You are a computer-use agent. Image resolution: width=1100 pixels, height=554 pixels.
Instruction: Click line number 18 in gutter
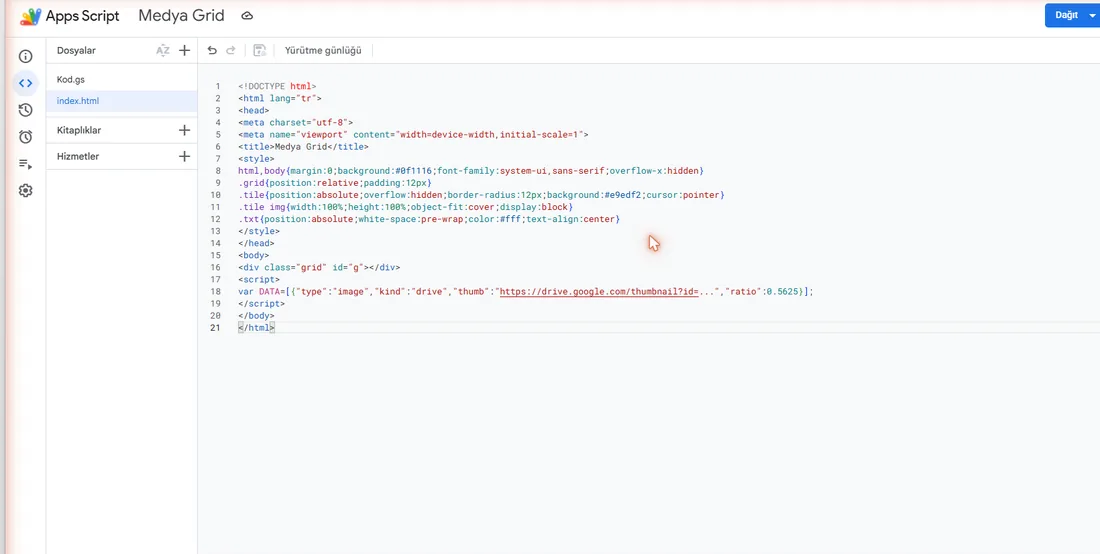[215, 292]
